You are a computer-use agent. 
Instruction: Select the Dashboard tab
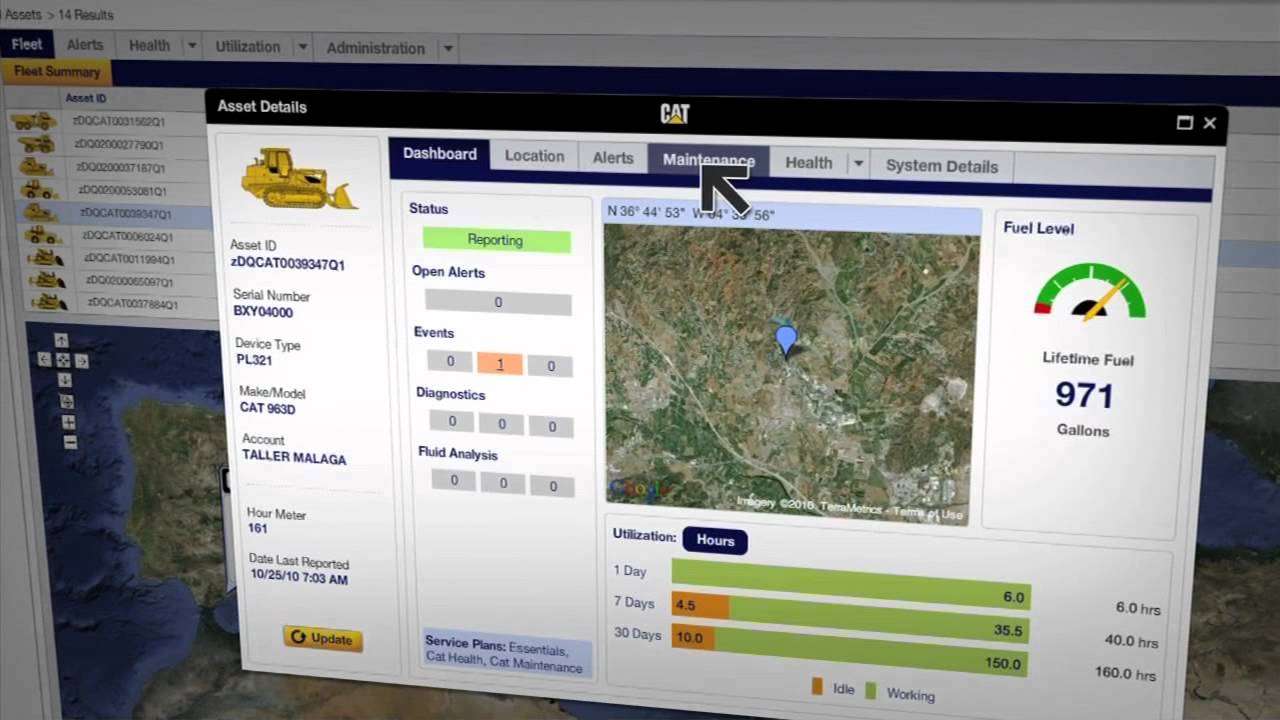click(x=440, y=154)
